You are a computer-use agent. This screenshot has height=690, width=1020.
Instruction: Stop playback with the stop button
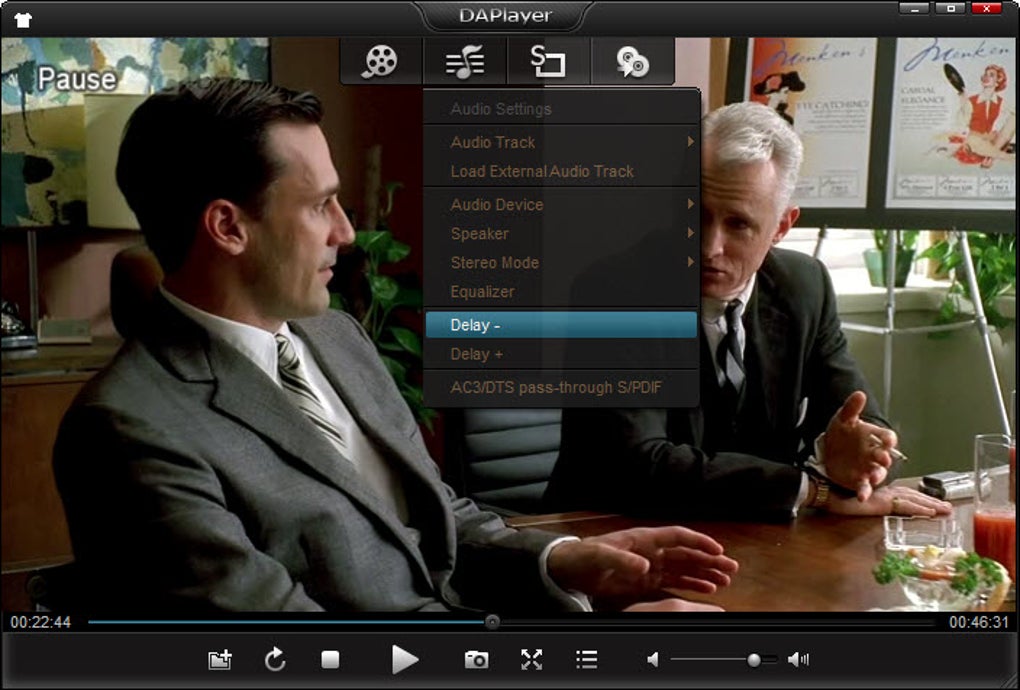[x=330, y=660]
